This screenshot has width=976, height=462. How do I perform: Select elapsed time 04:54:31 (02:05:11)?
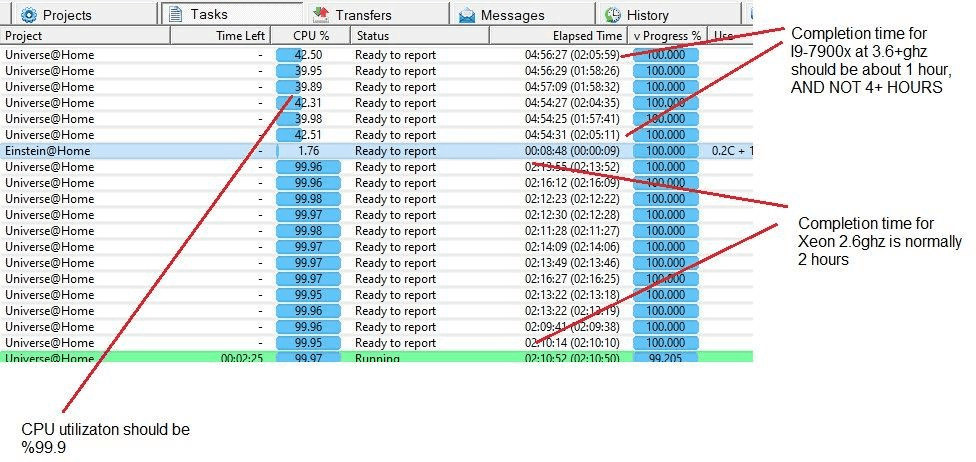[x=573, y=135]
